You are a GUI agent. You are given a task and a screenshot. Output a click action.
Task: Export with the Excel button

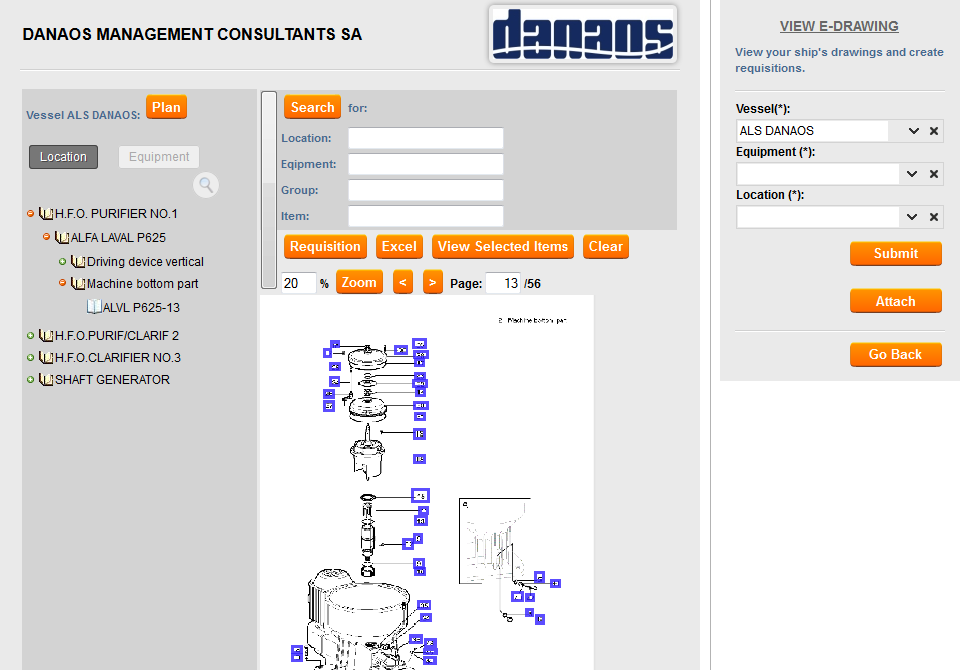399,246
